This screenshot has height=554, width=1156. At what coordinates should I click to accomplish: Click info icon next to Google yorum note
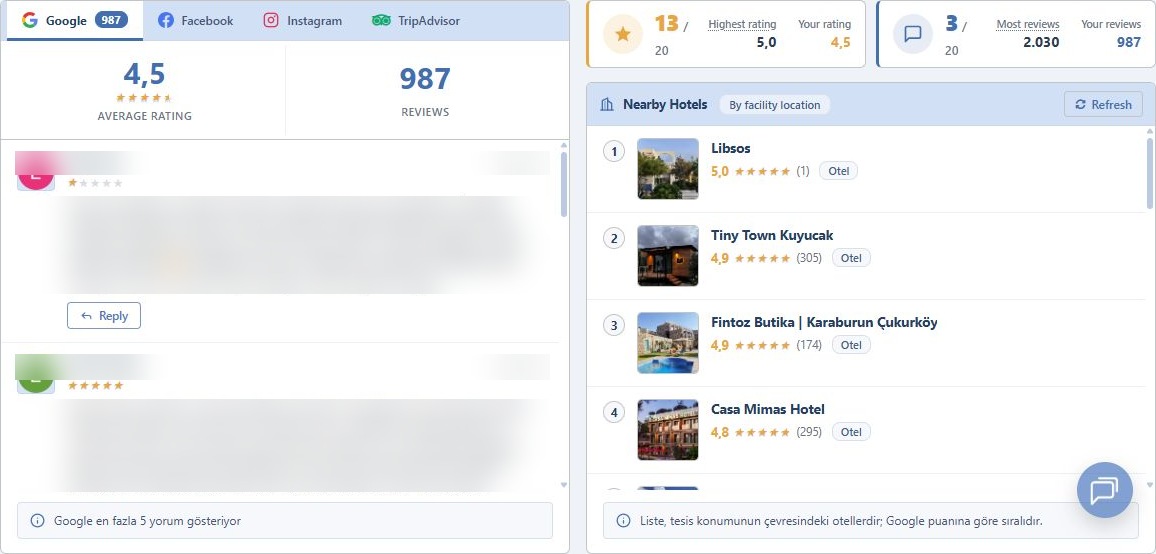coord(38,521)
